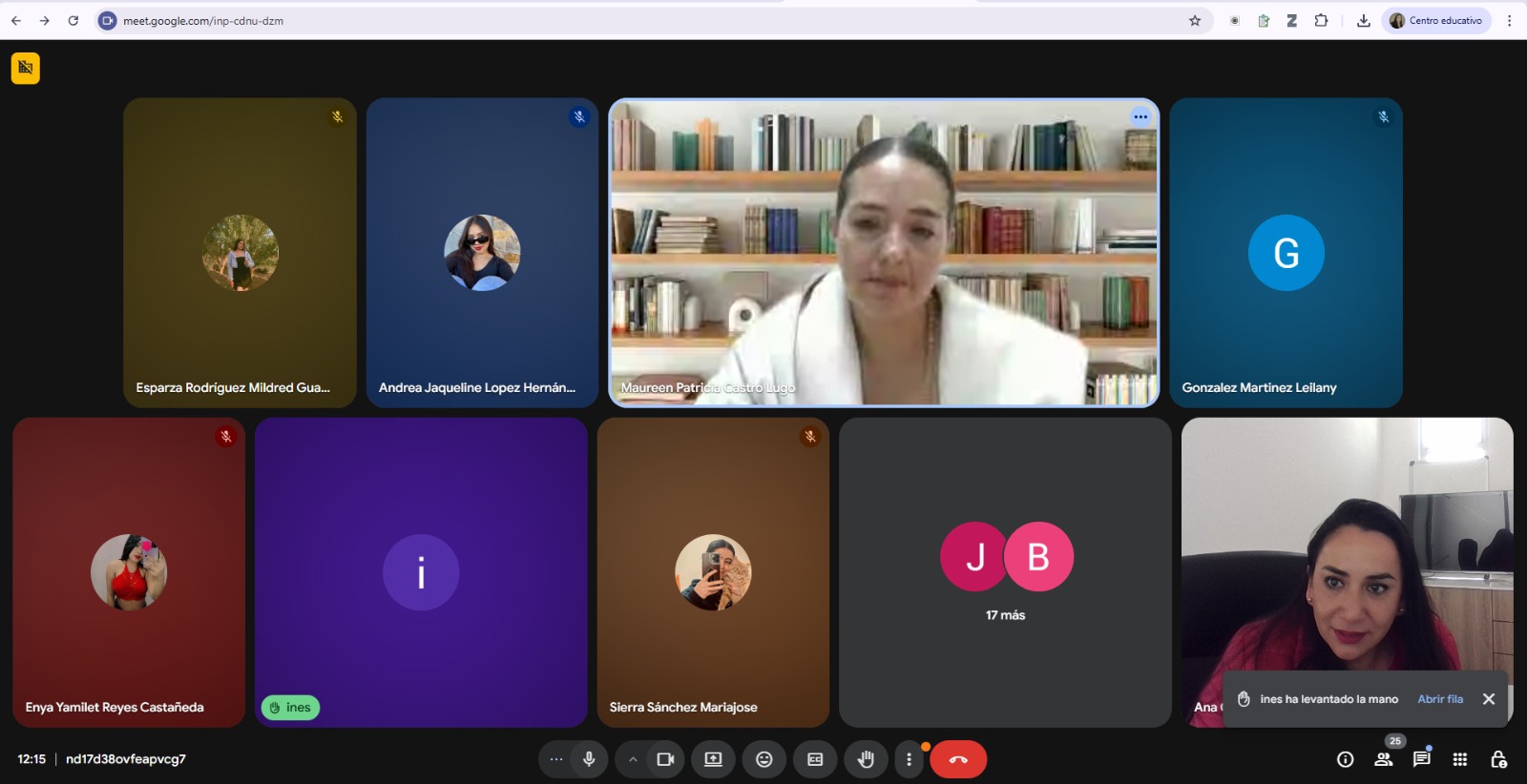
Task: Raise hand using the hand icon
Action: click(866, 759)
